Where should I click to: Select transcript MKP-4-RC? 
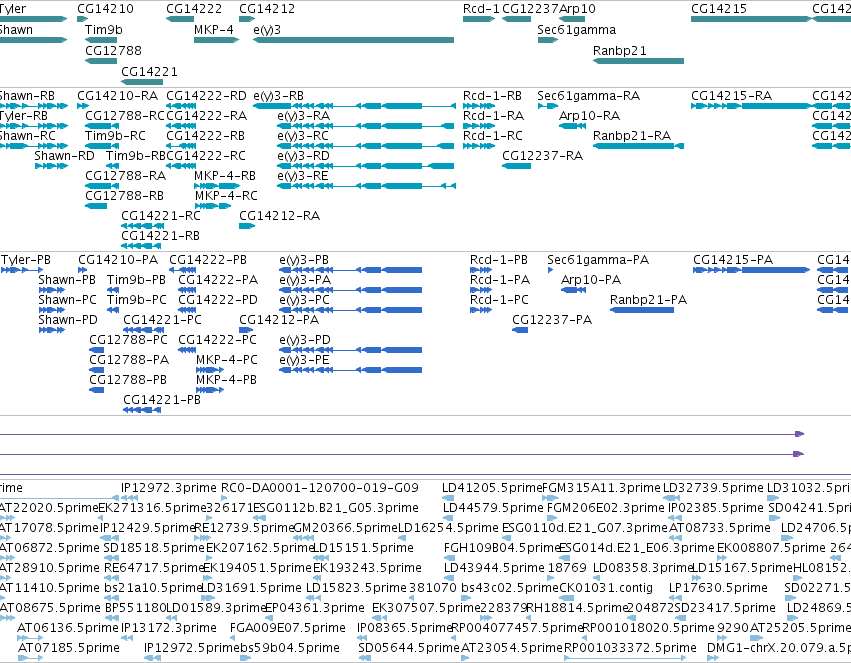point(213,206)
